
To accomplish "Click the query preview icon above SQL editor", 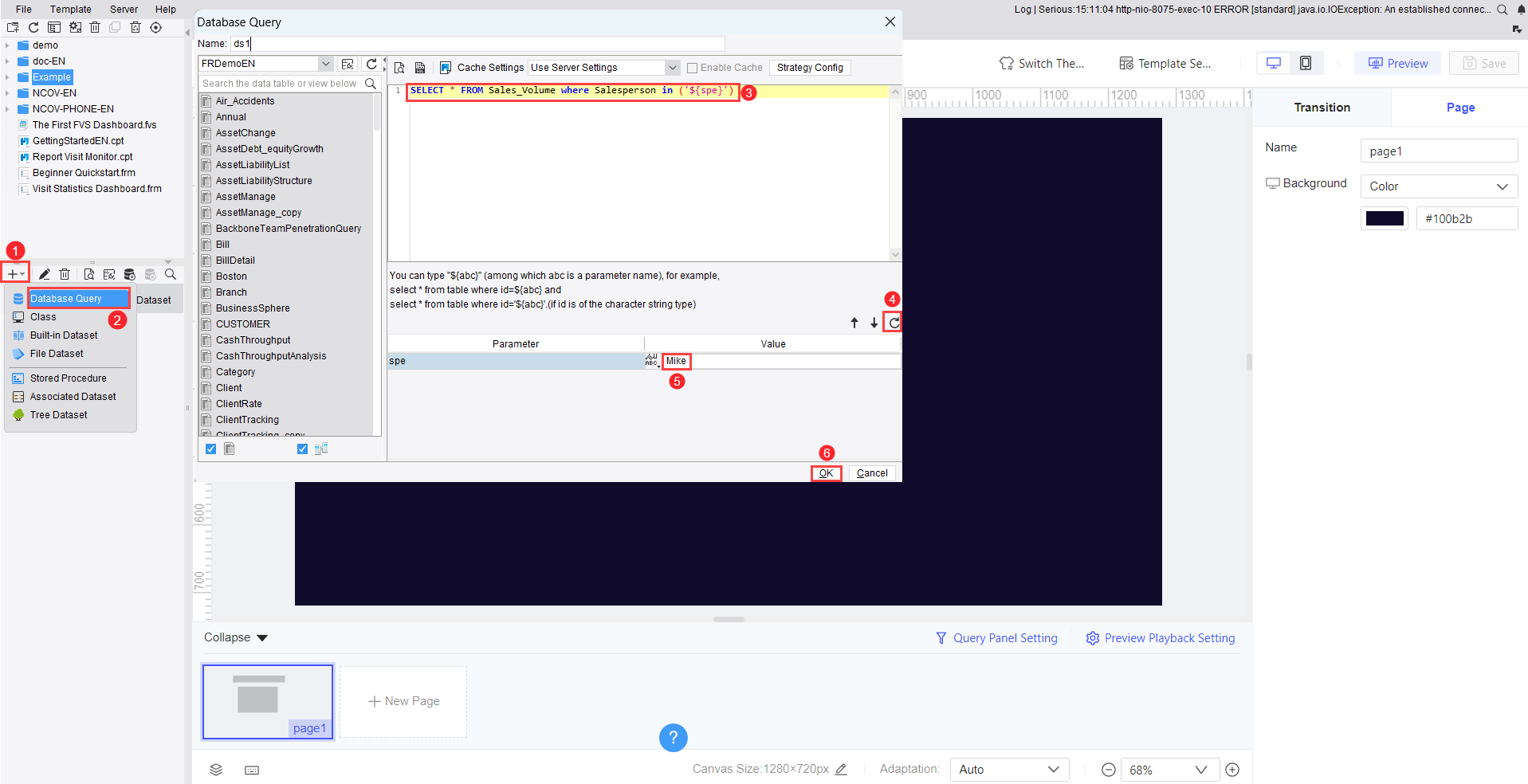I will (x=399, y=68).
